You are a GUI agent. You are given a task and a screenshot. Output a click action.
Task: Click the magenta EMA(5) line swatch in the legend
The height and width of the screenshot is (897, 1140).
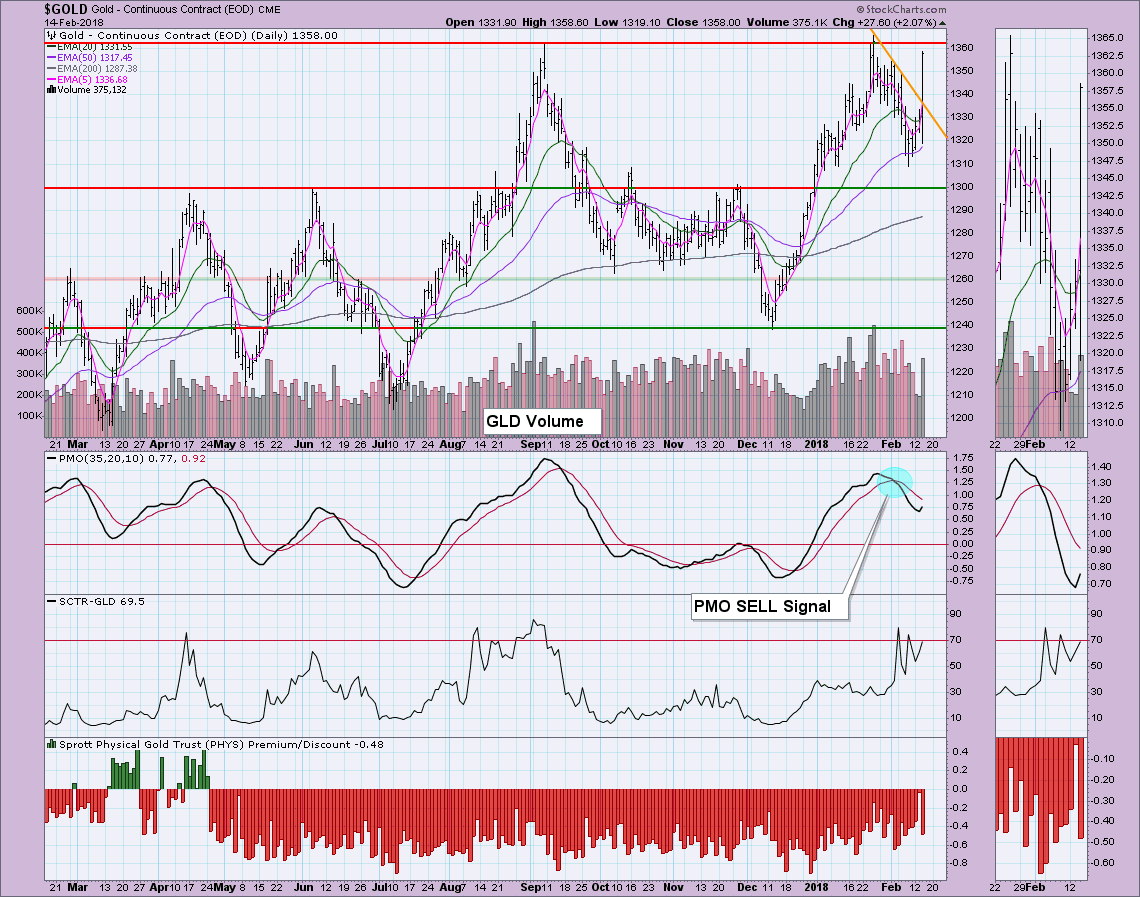[x=51, y=79]
